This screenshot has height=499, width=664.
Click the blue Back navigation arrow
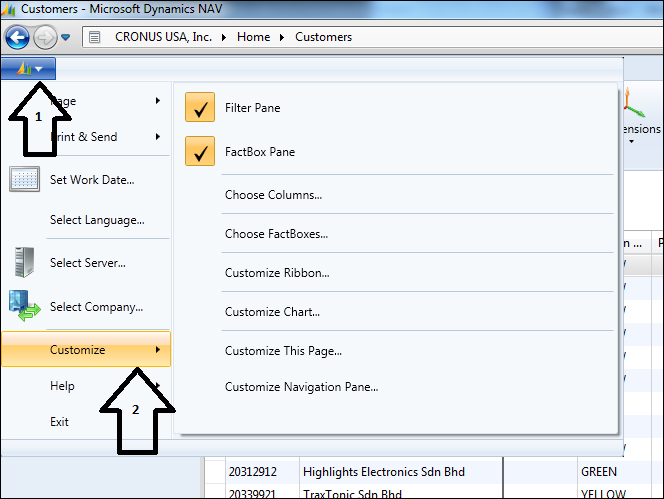pos(17,38)
